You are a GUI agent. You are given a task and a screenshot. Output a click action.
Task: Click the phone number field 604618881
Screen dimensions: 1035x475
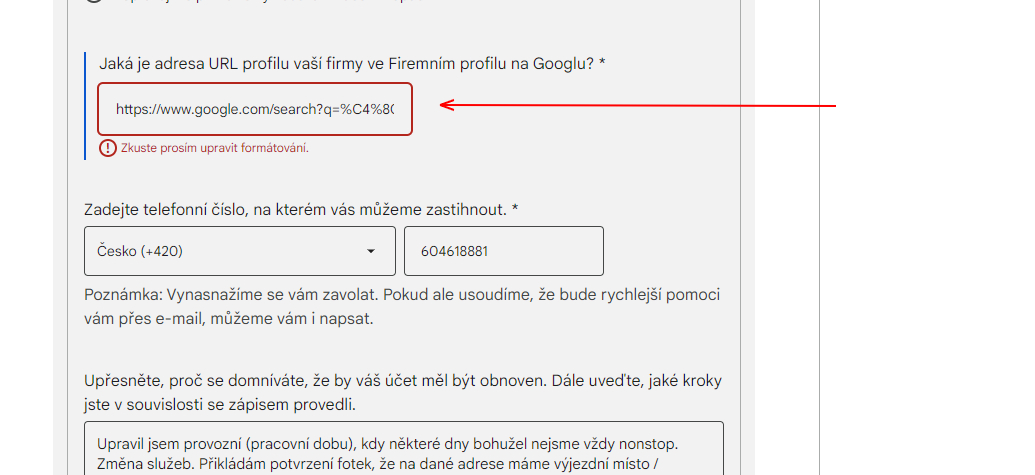504,251
